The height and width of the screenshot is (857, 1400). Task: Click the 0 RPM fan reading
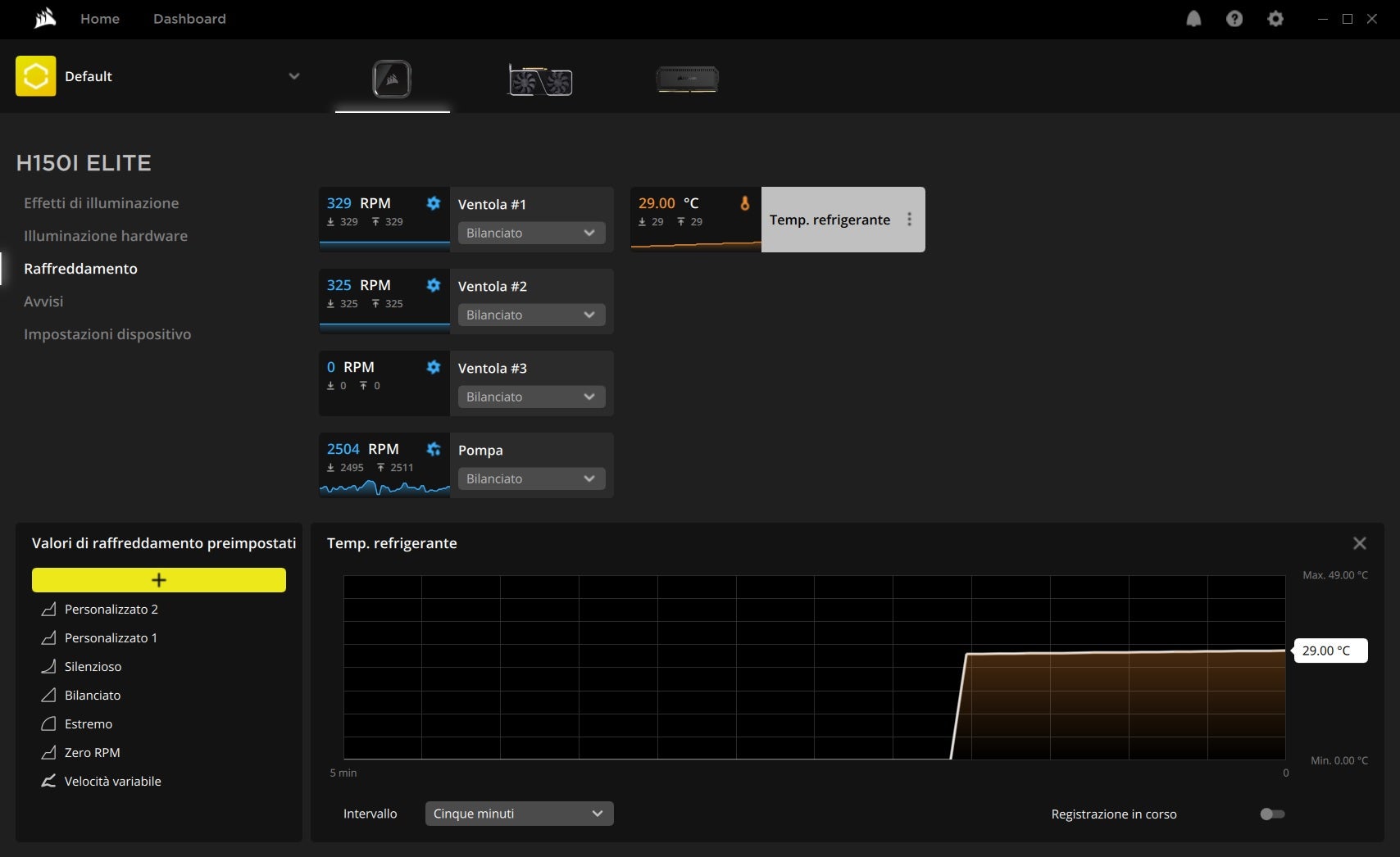350,367
